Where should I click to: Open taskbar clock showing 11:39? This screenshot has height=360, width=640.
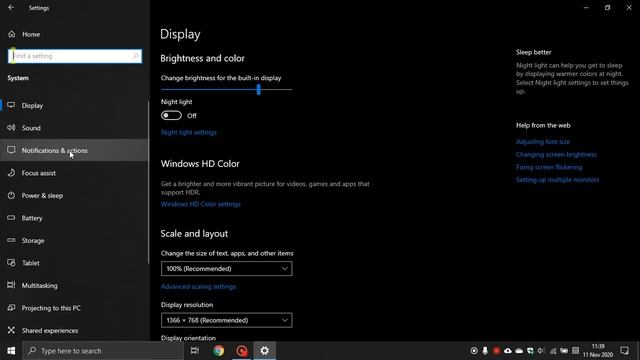coord(598,351)
